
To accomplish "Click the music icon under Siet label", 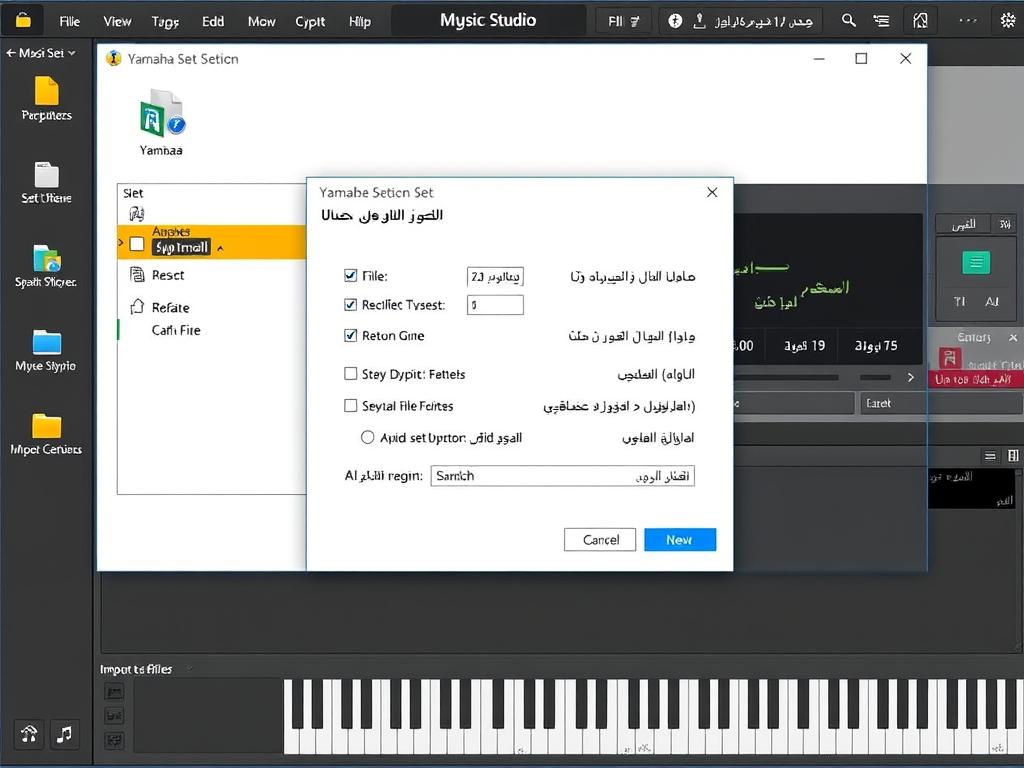I will click(136, 214).
